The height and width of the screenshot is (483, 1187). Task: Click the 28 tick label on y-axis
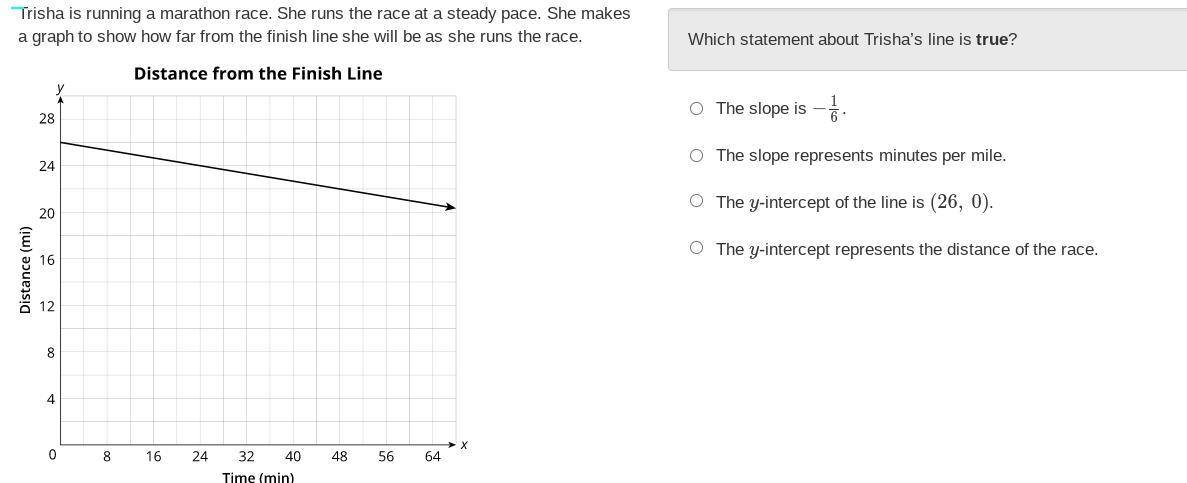tap(47, 119)
